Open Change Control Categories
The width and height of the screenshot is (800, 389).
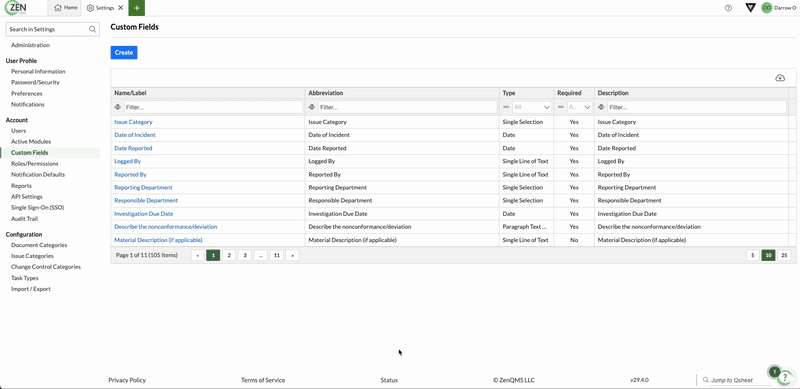pos(46,266)
